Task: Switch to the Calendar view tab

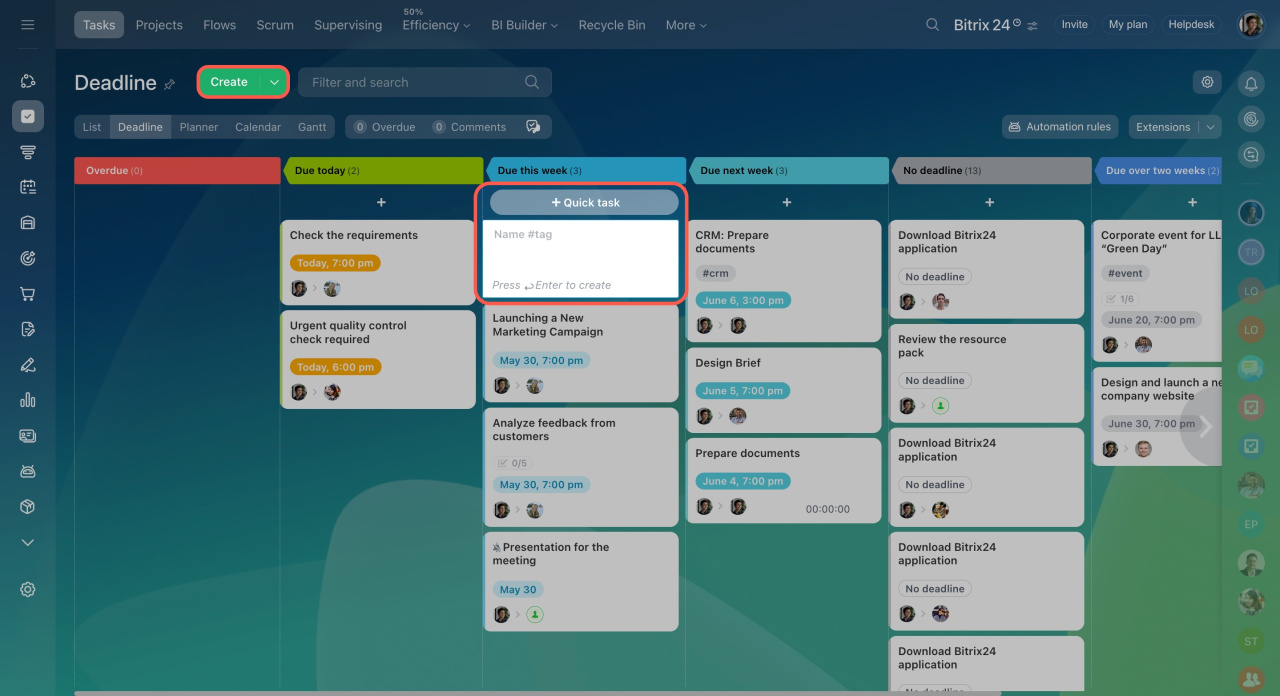Action: [x=258, y=127]
